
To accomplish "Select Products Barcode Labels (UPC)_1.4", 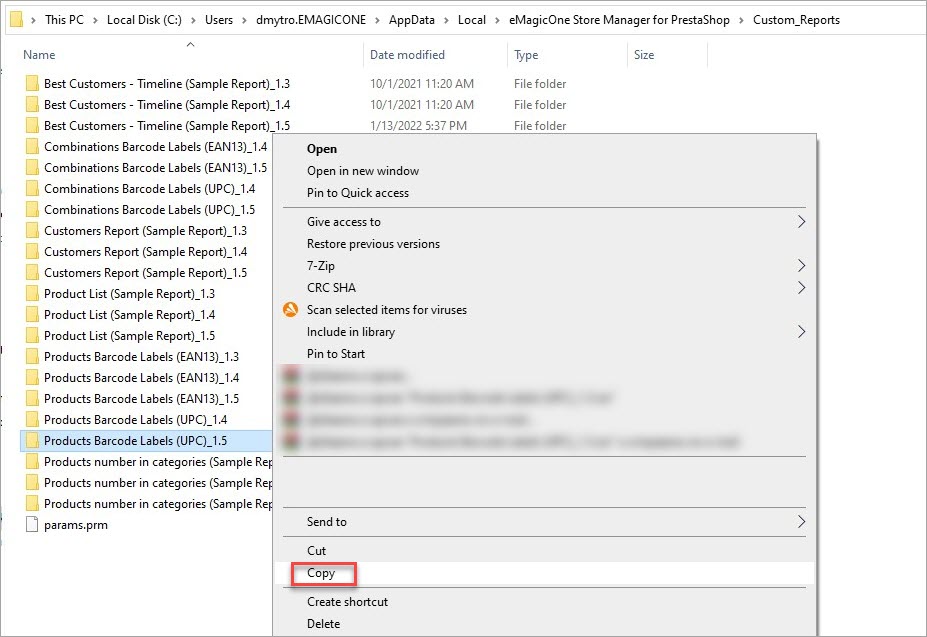I will [x=135, y=419].
